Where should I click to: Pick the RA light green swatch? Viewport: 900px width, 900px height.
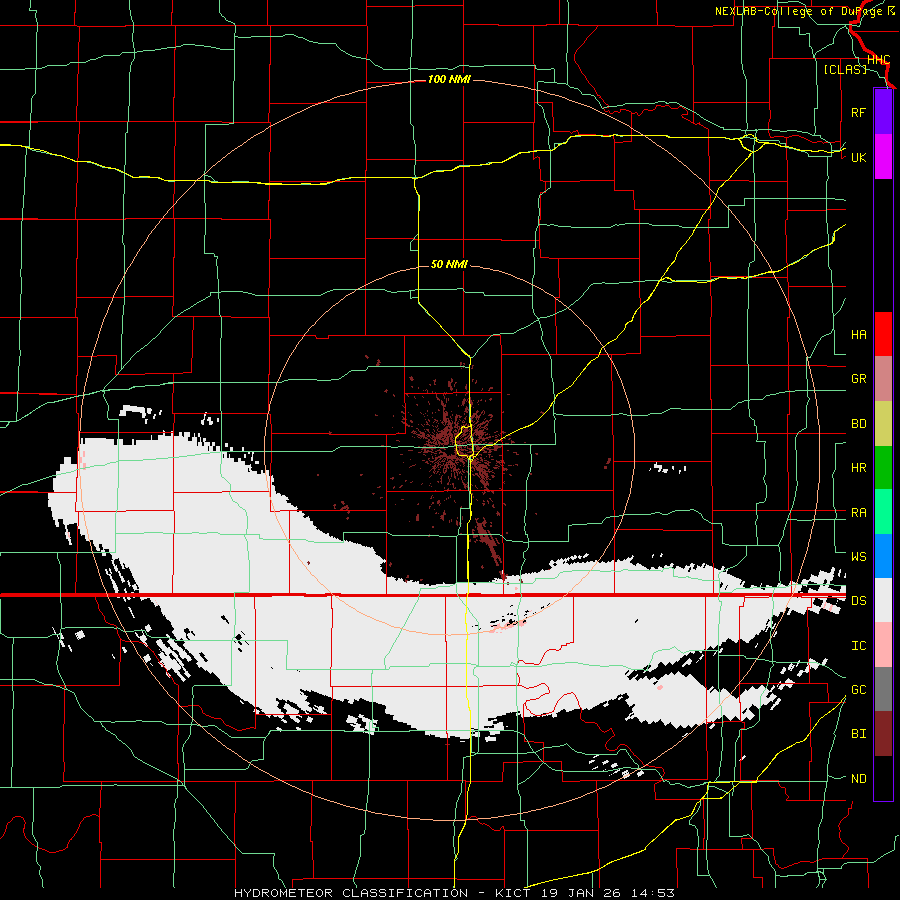tap(883, 512)
